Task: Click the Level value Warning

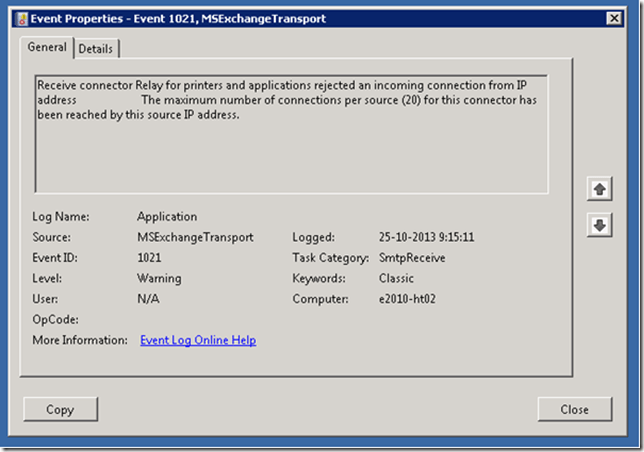Action: point(159,278)
